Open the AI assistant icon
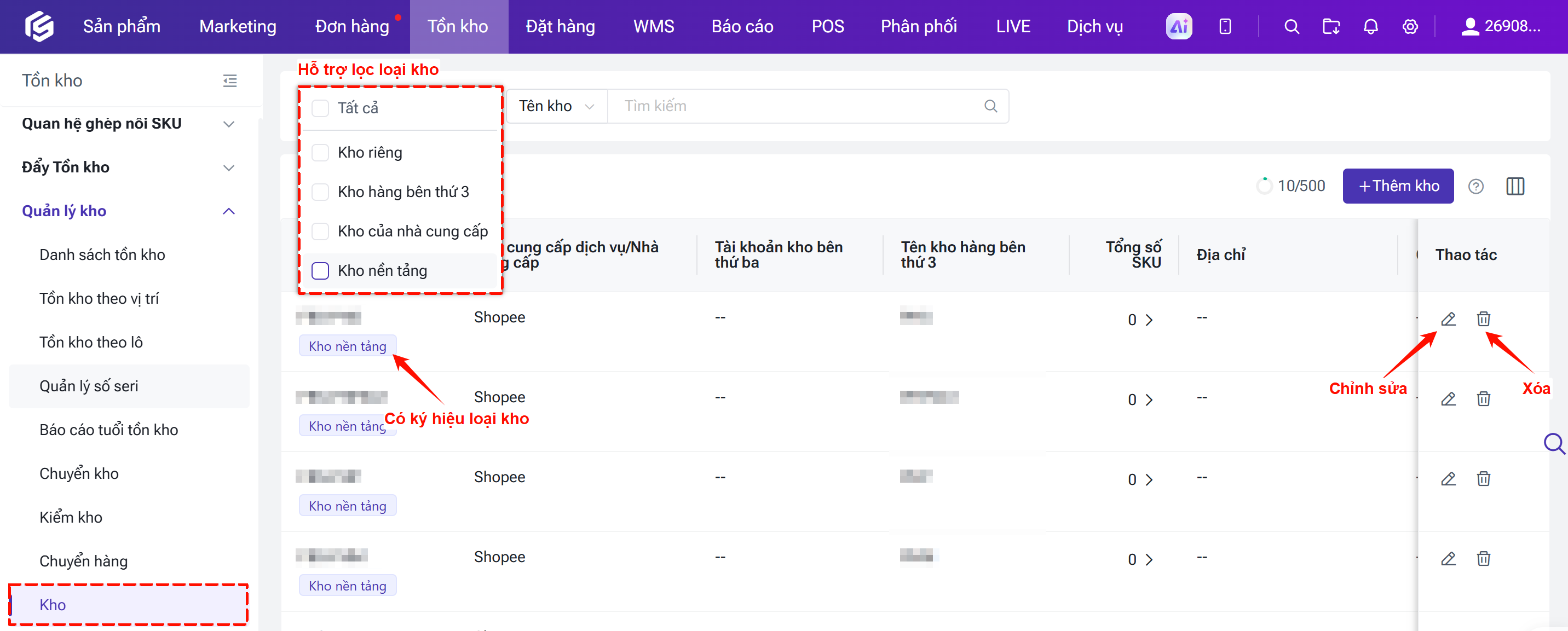 coord(1178,26)
